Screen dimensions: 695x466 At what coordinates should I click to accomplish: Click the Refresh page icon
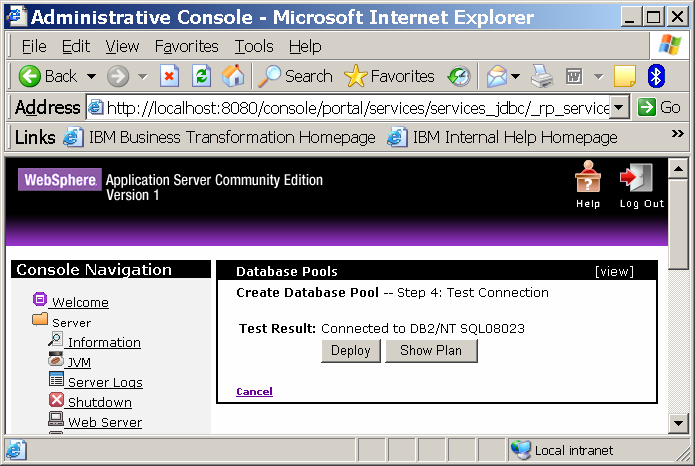click(201, 76)
